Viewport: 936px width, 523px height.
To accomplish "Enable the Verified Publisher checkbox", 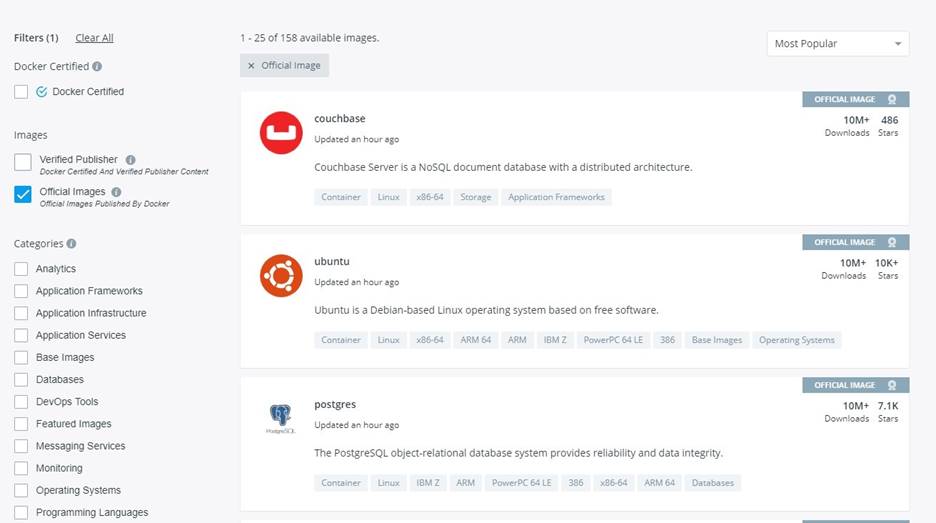I will (x=23, y=162).
